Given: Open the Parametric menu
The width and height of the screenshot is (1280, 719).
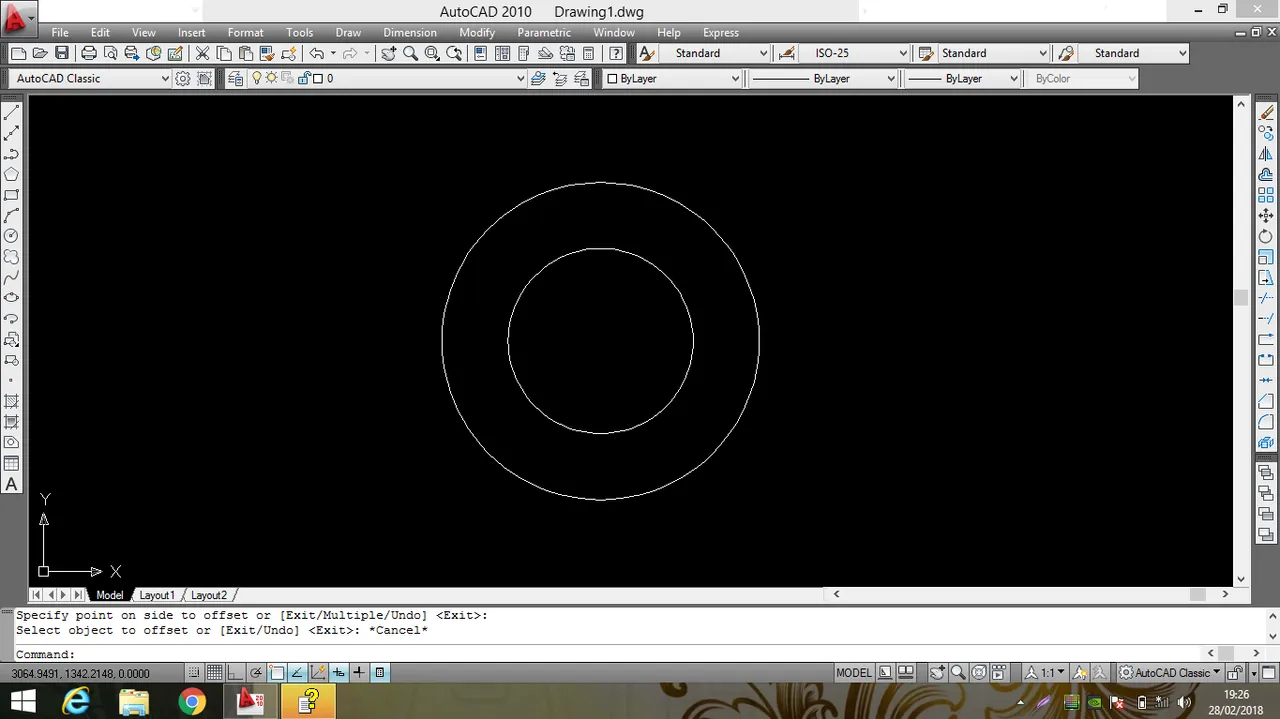Looking at the screenshot, I should click(544, 33).
